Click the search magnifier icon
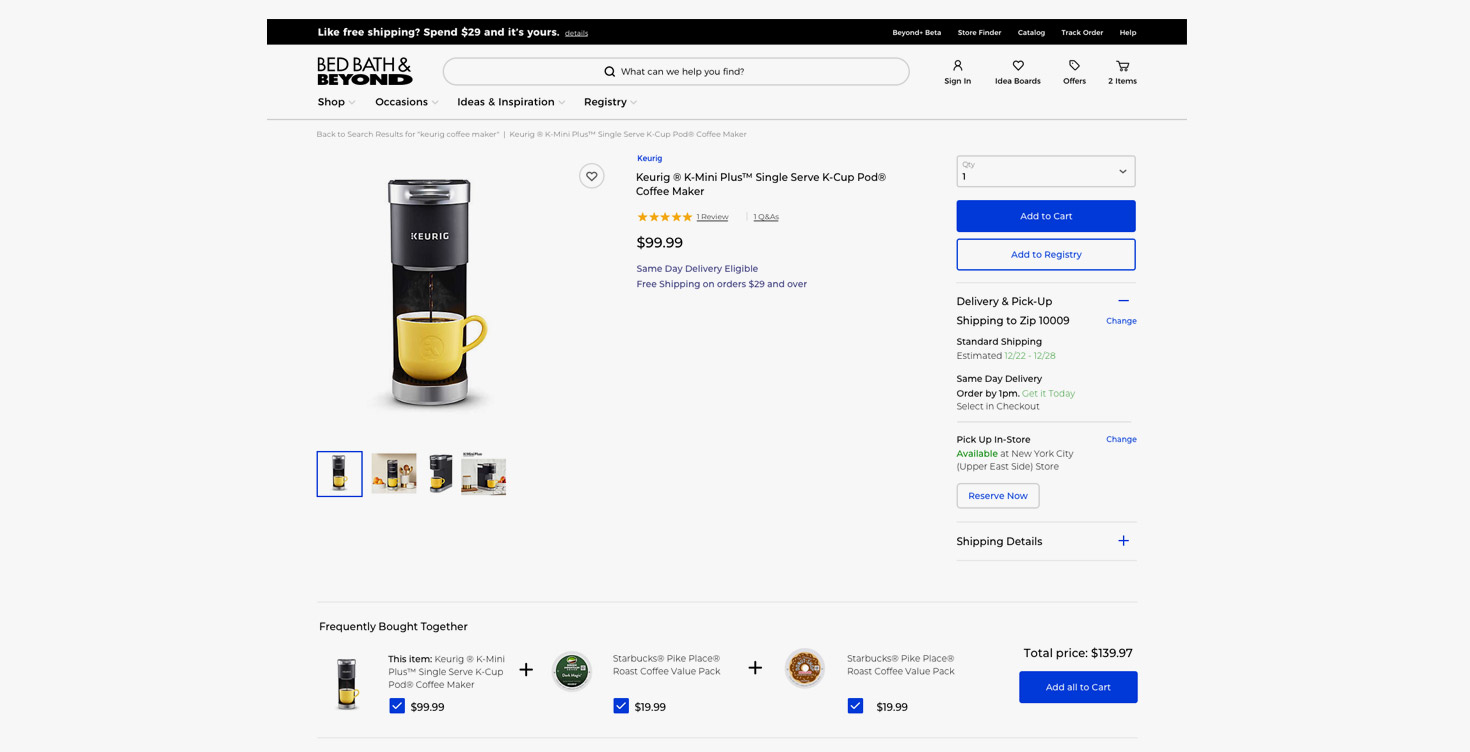The image size is (1470, 752). pyautogui.click(x=610, y=72)
